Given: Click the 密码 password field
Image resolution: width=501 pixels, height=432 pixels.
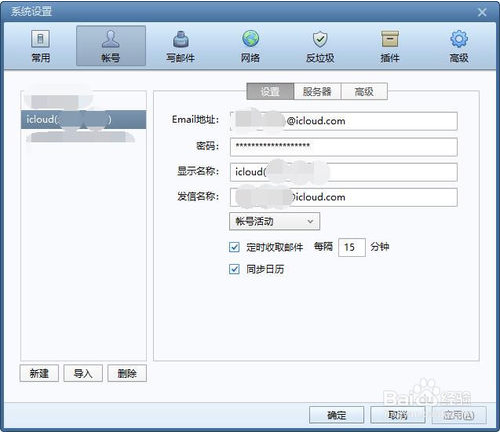Looking at the screenshot, I should 344,147.
